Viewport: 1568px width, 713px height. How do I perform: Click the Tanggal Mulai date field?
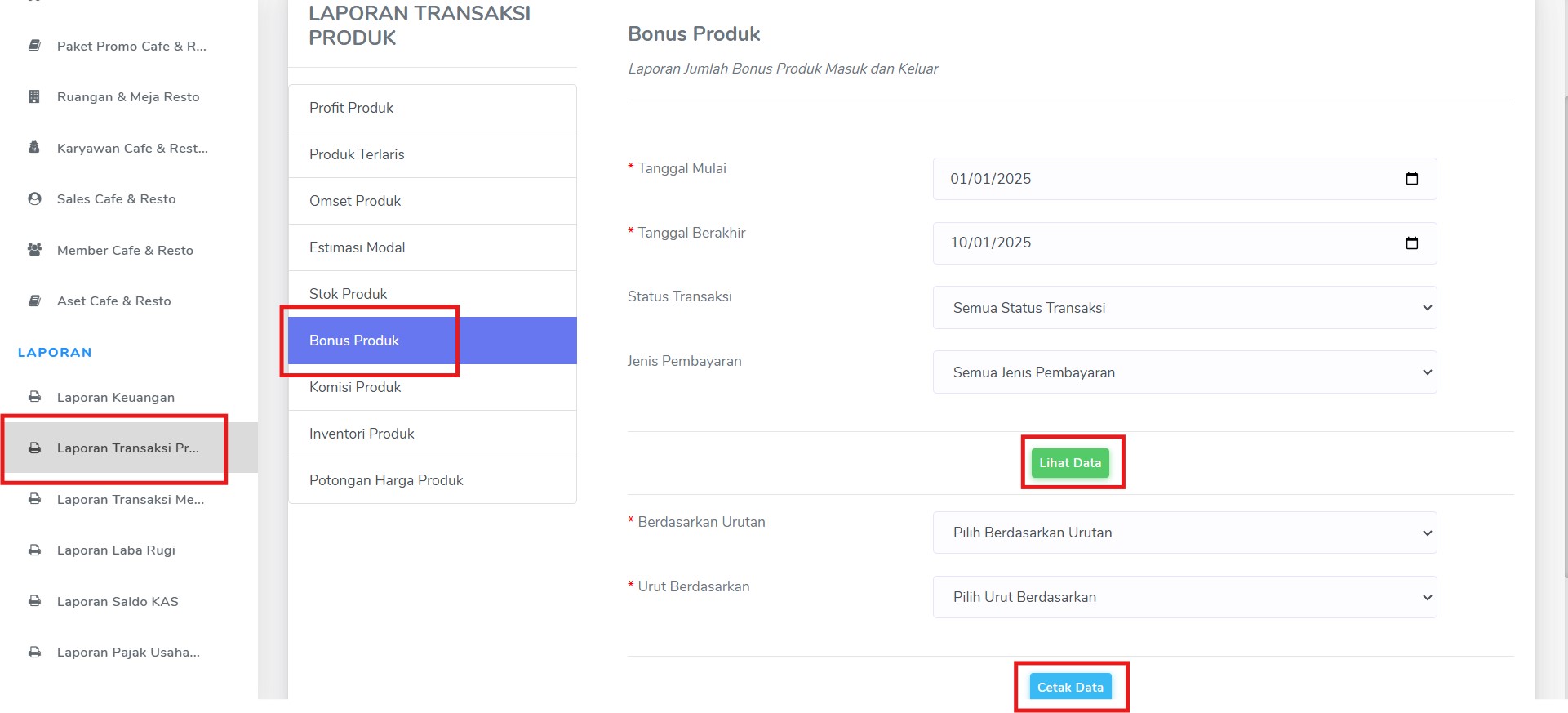[1185, 179]
